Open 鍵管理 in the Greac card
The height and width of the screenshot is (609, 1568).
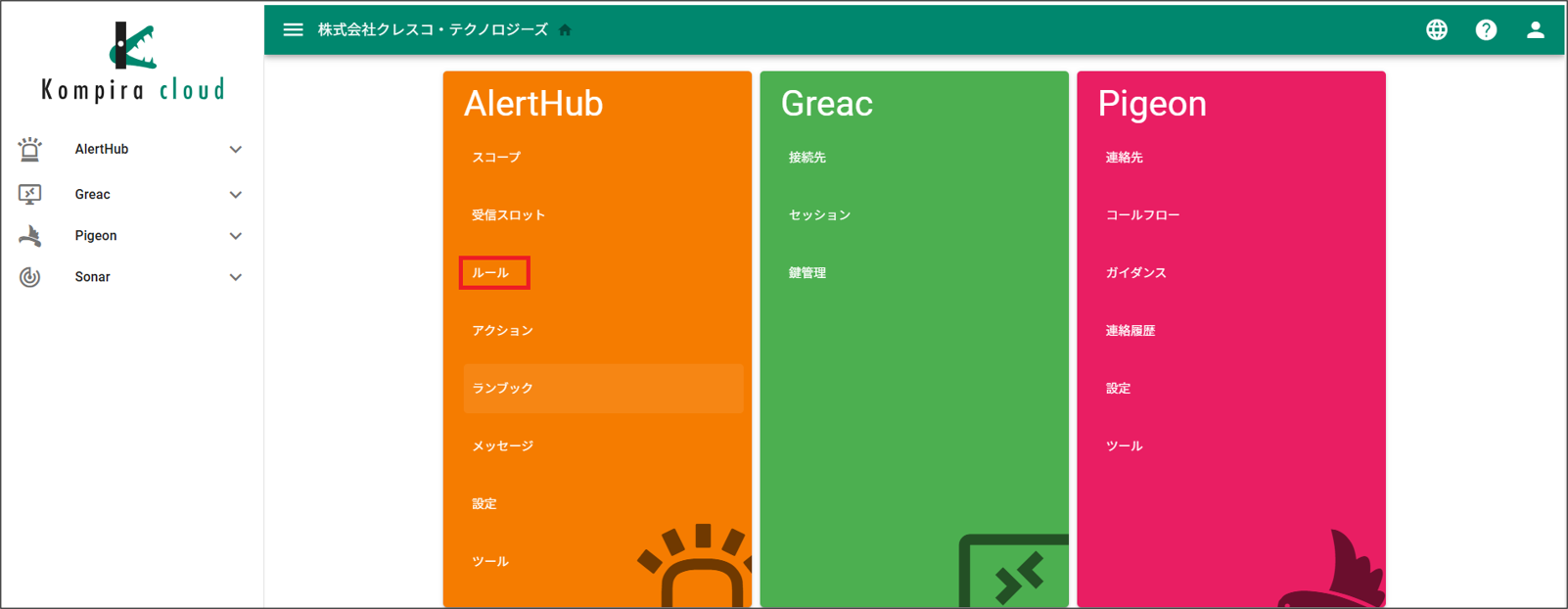(807, 273)
